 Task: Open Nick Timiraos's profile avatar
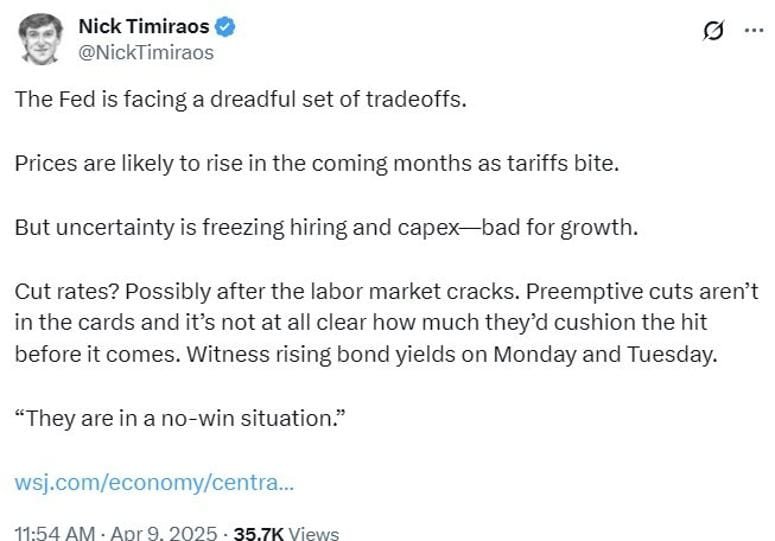click(x=39, y=39)
